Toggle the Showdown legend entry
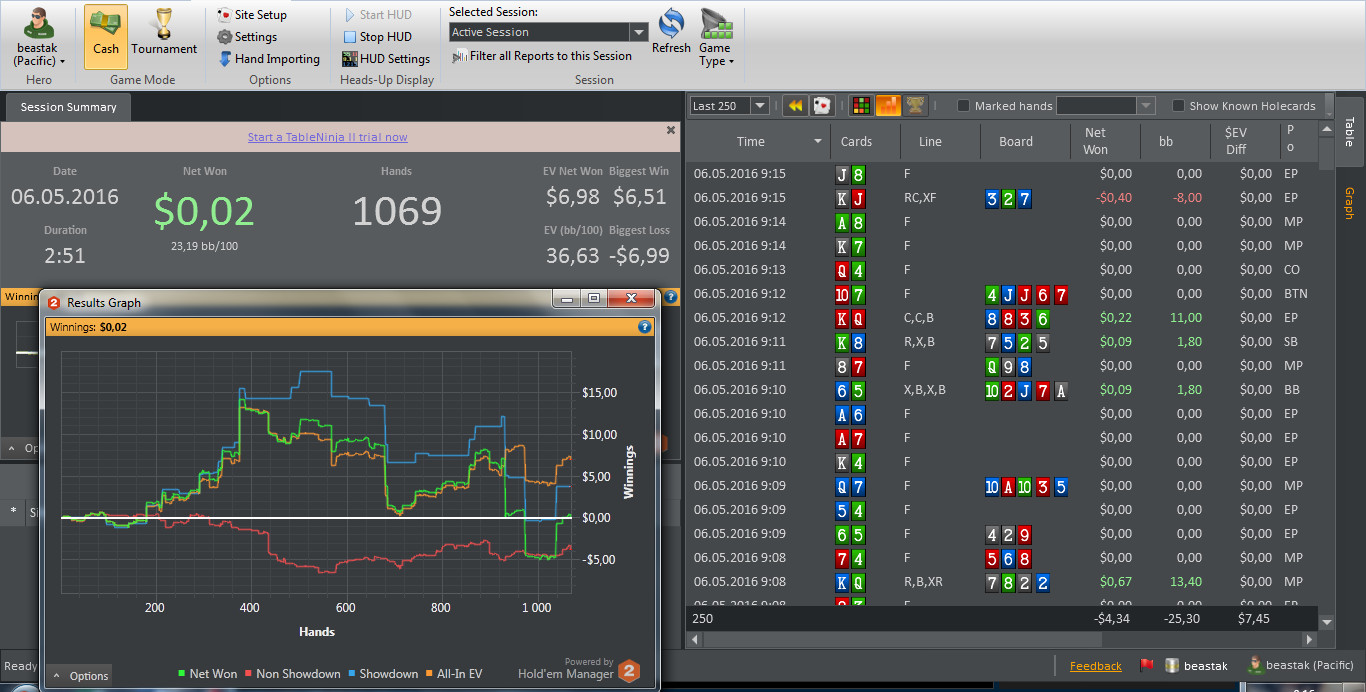Screen dimensions: 1366x692 click(383, 674)
